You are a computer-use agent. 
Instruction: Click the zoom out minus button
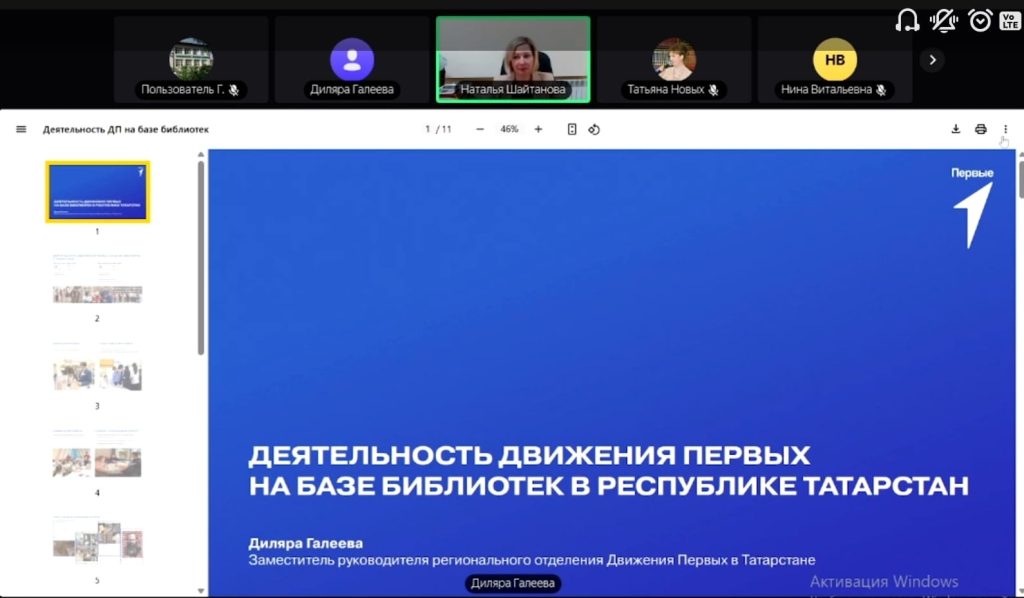pyautogui.click(x=480, y=129)
